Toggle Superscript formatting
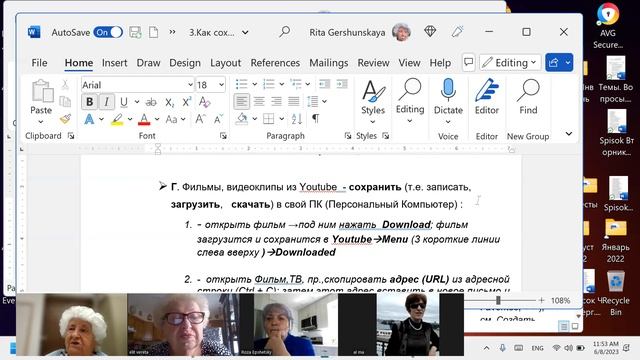Image resolution: width=640 pixels, height=360 pixels. 187,102
